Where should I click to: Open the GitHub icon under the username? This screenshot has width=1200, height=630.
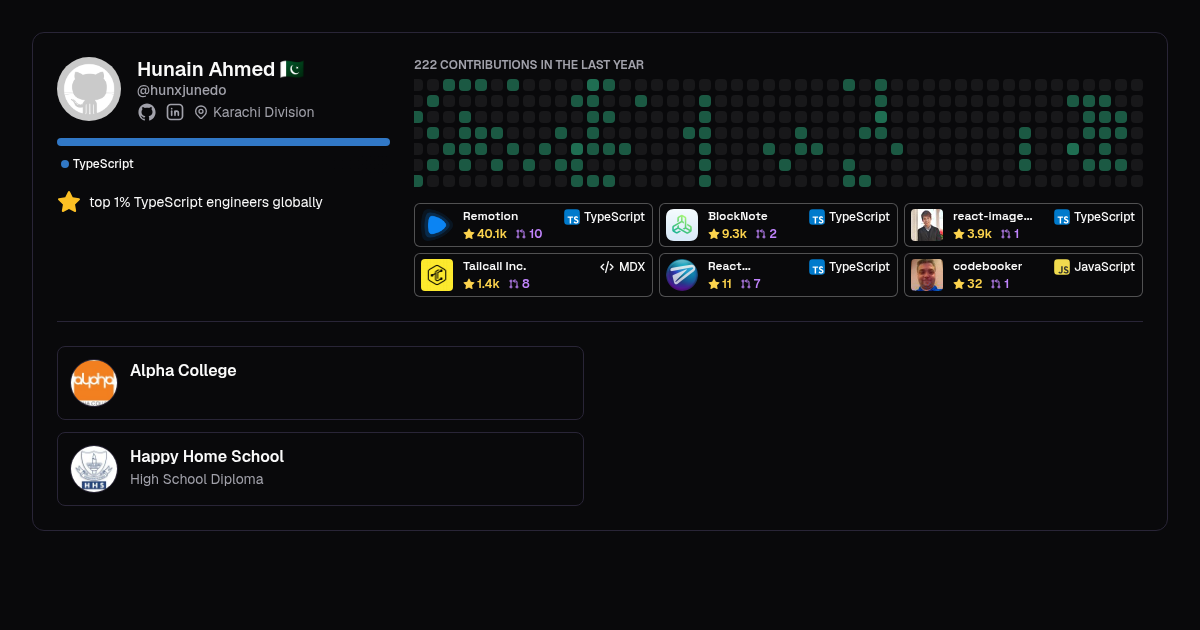[x=147, y=112]
